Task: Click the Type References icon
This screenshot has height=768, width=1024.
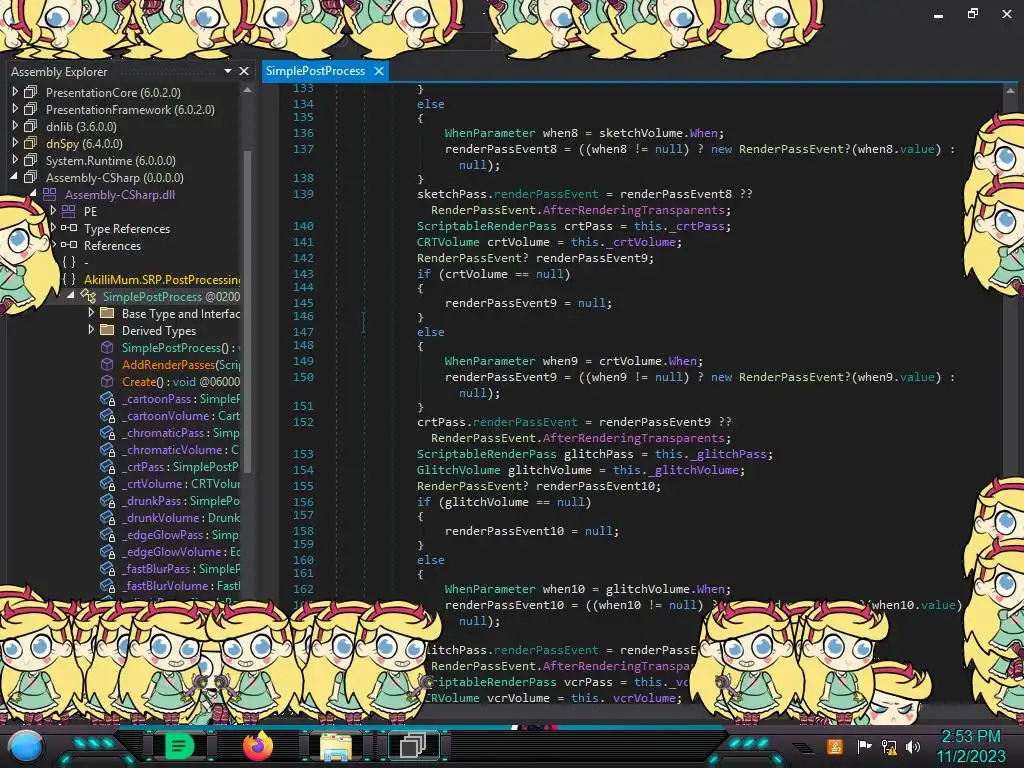Action: pos(69,228)
